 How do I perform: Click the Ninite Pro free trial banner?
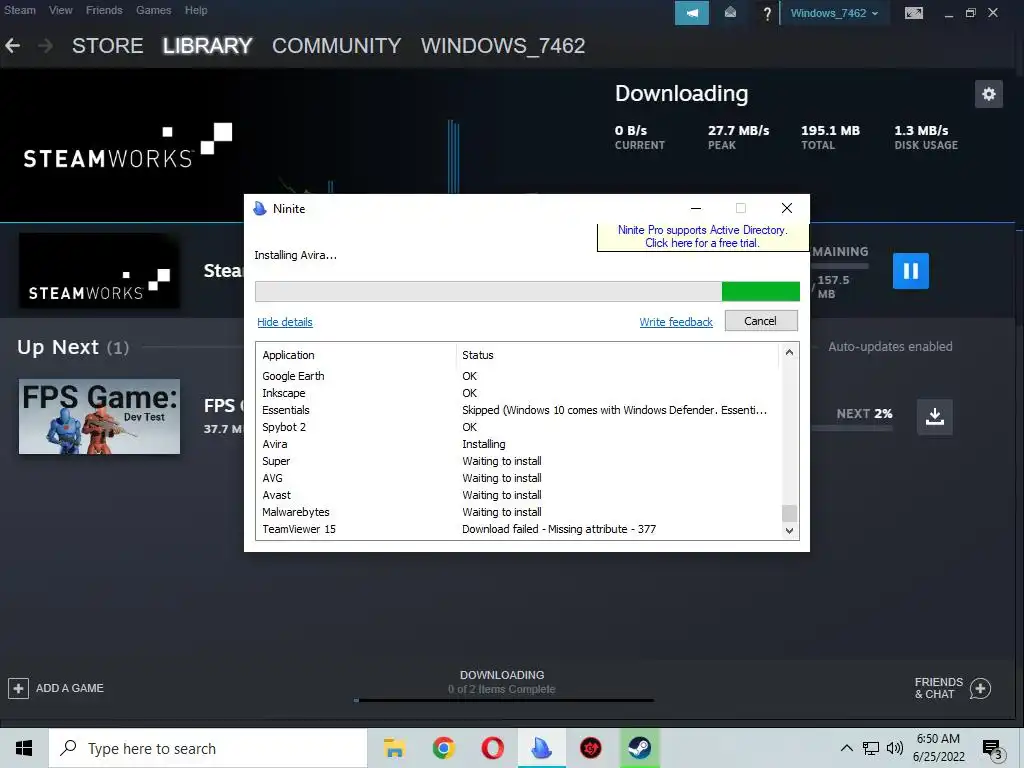pos(703,236)
